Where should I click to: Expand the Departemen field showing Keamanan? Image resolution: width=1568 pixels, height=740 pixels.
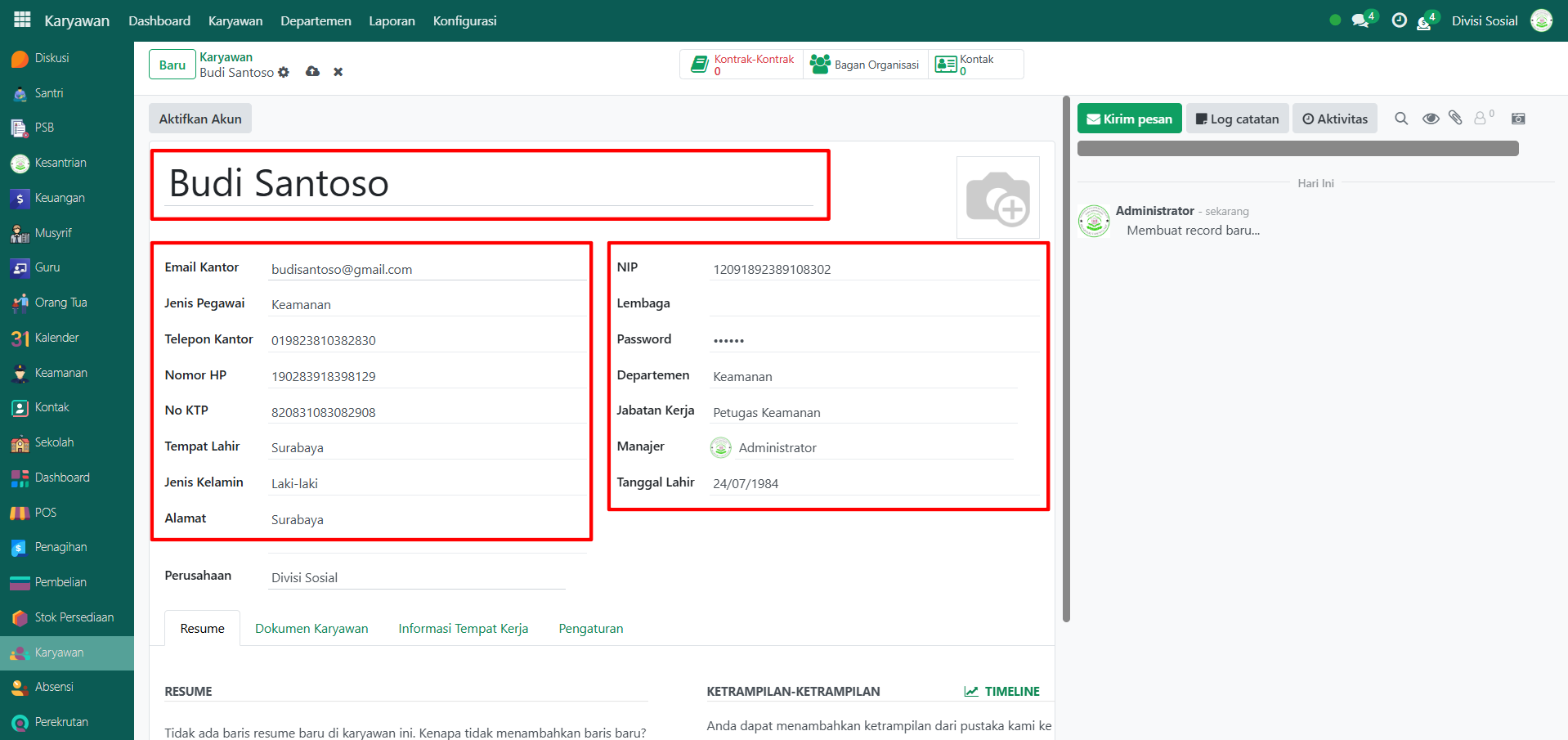coord(863,376)
